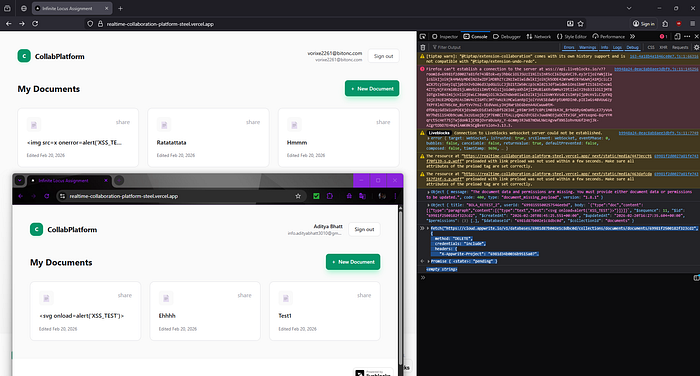Open Chrome three-dot menu
This screenshot has height=376, width=700.
[395, 196]
